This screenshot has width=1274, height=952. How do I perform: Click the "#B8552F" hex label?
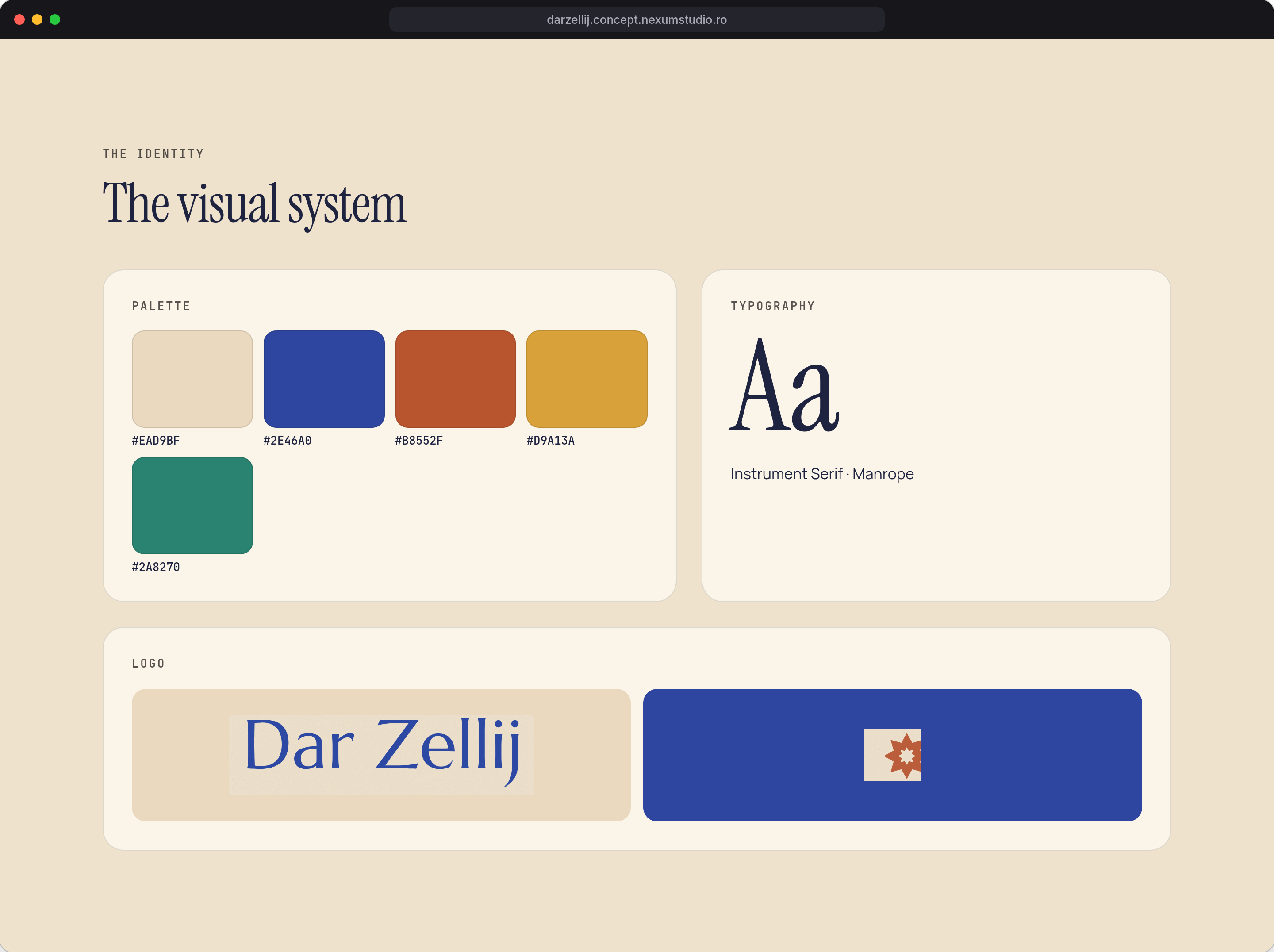[x=419, y=441]
